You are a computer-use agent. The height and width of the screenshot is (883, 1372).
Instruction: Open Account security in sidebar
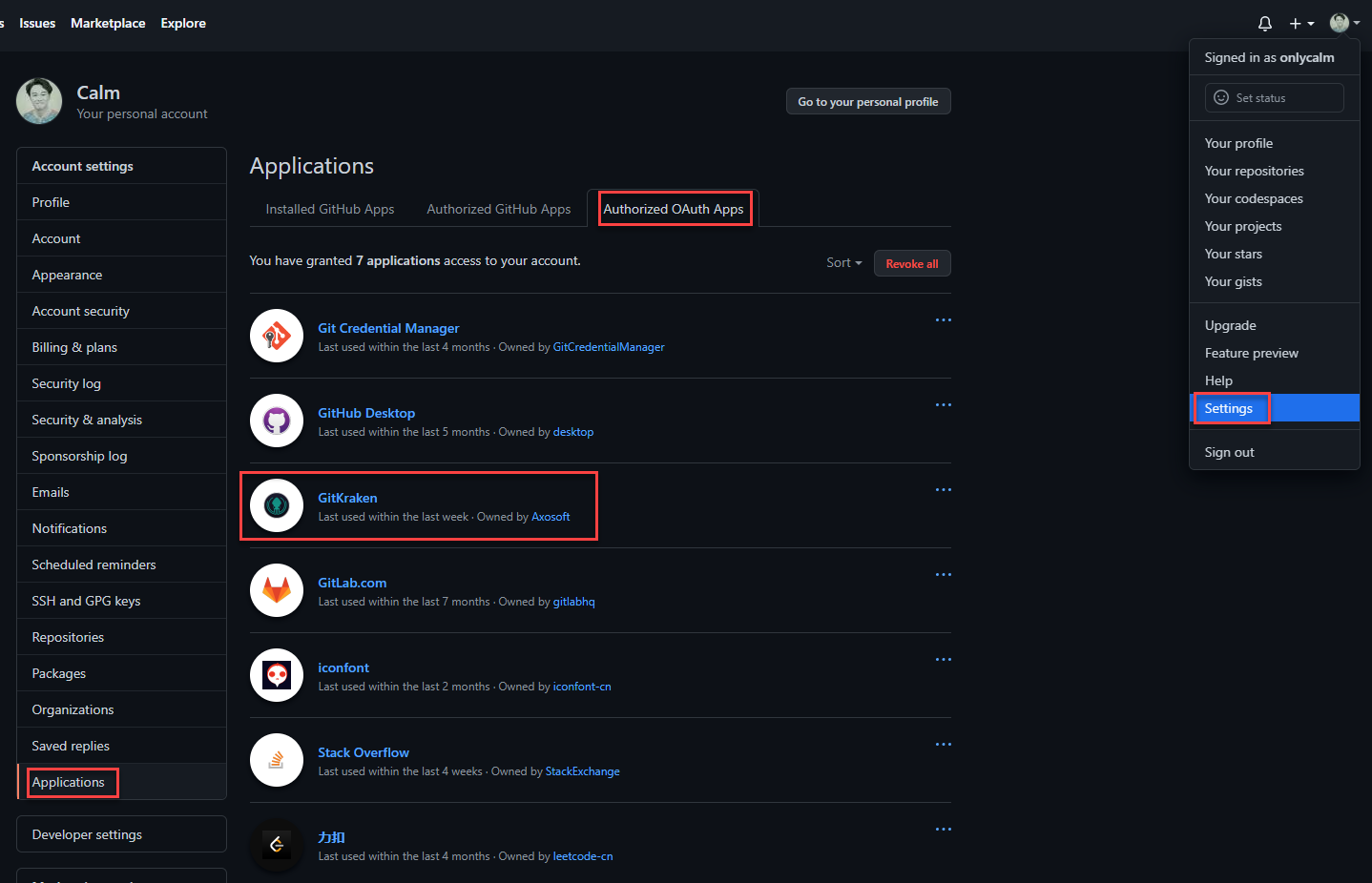(x=122, y=311)
